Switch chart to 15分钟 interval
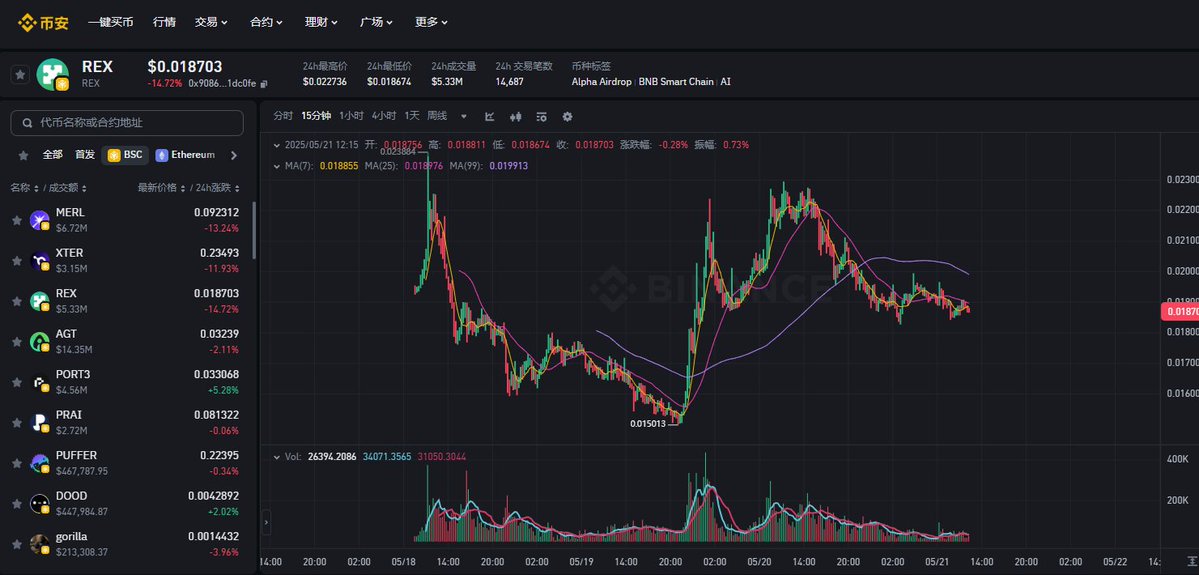Image resolution: width=1199 pixels, height=575 pixels. [x=316, y=116]
